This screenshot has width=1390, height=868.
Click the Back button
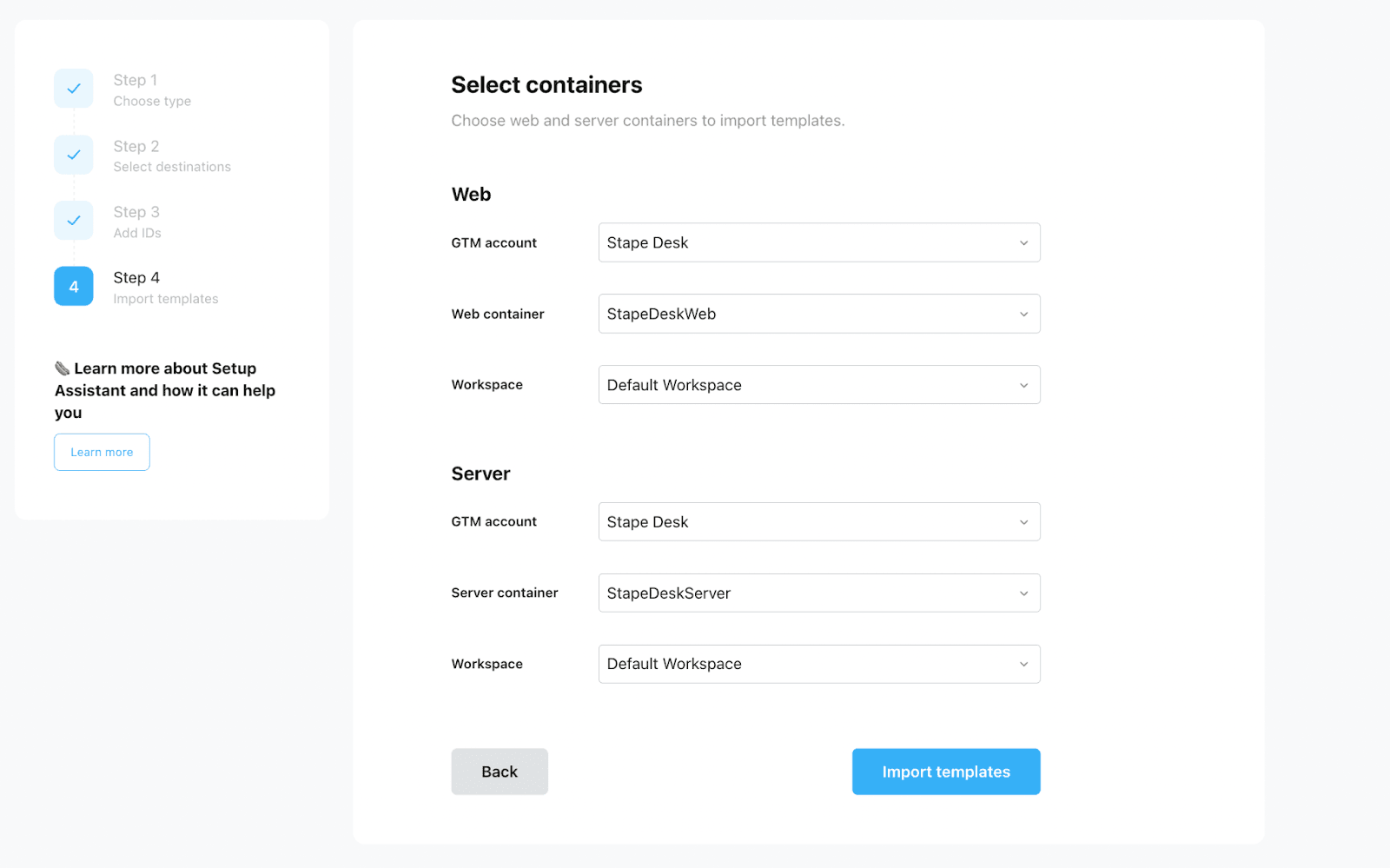[500, 772]
